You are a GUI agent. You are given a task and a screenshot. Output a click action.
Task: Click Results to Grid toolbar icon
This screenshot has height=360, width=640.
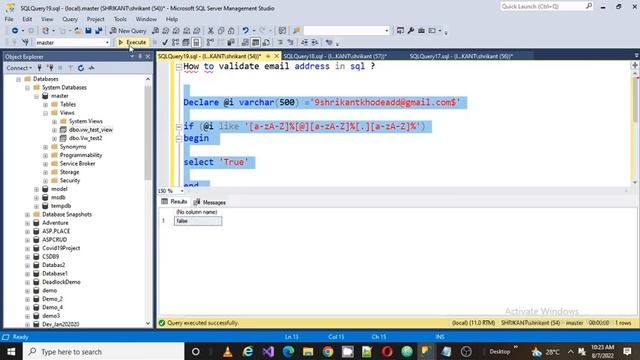(x=255, y=42)
